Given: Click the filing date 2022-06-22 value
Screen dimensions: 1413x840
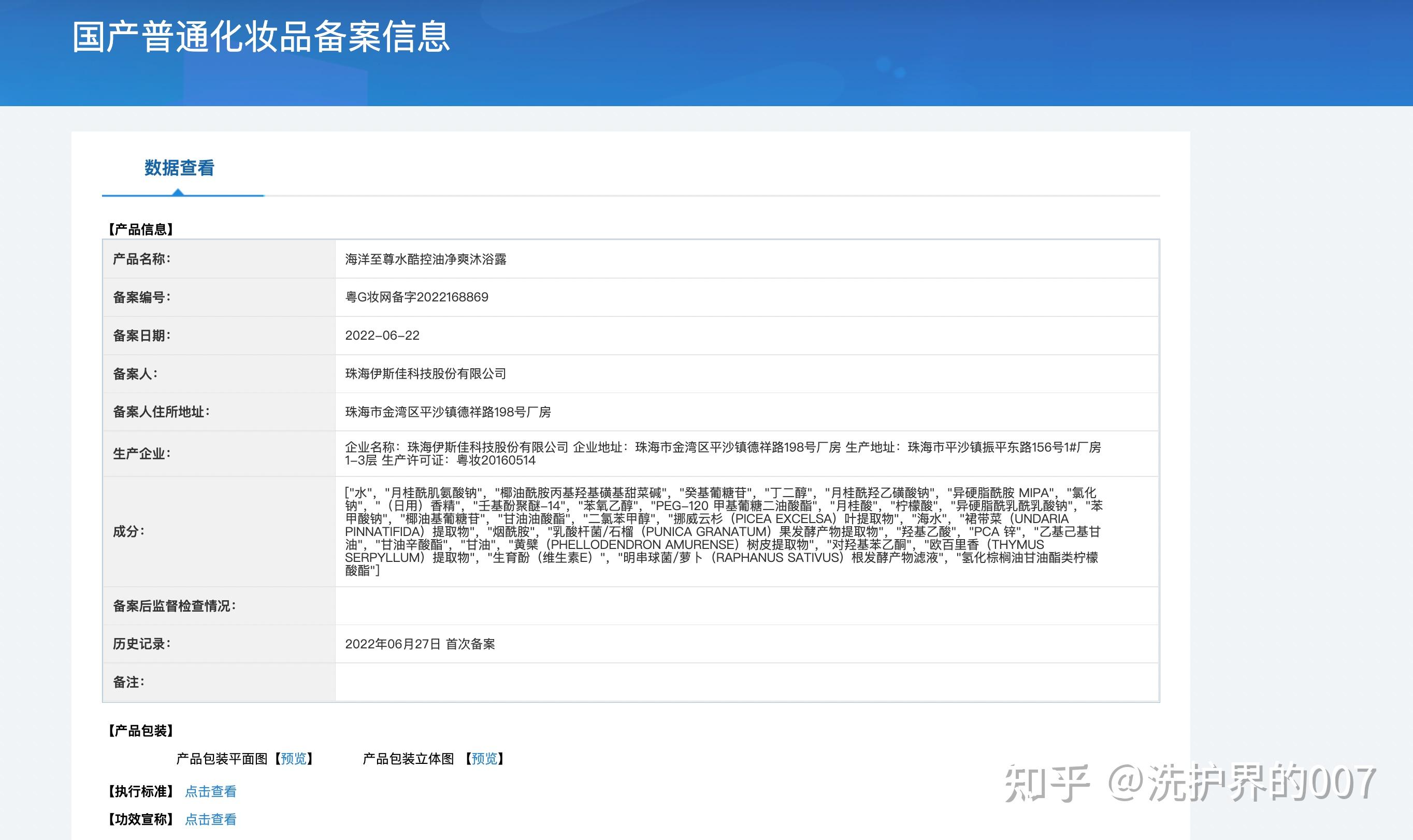Looking at the screenshot, I should [382, 336].
